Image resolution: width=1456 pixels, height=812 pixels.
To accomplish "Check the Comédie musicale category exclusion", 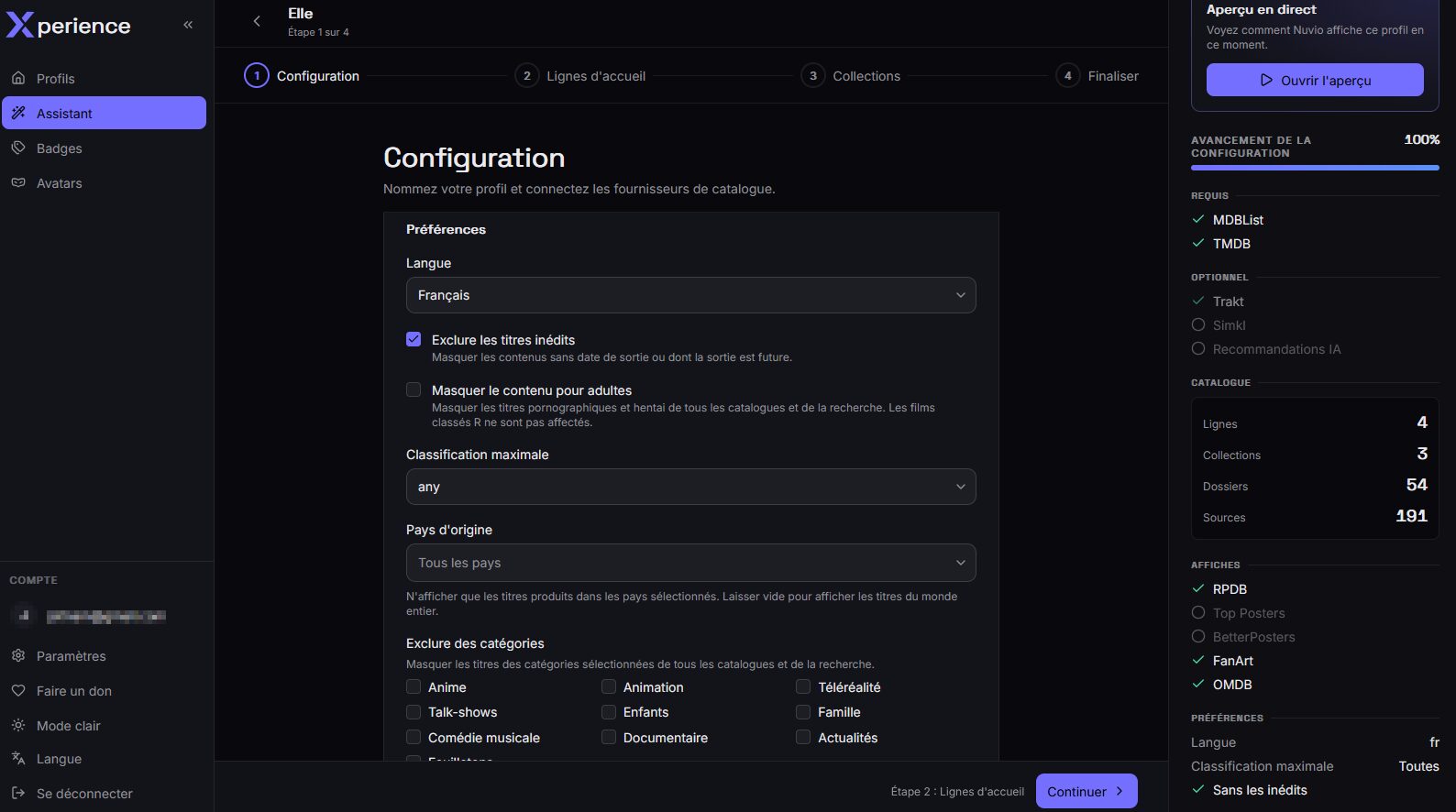I will pyautogui.click(x=414, y=737).
